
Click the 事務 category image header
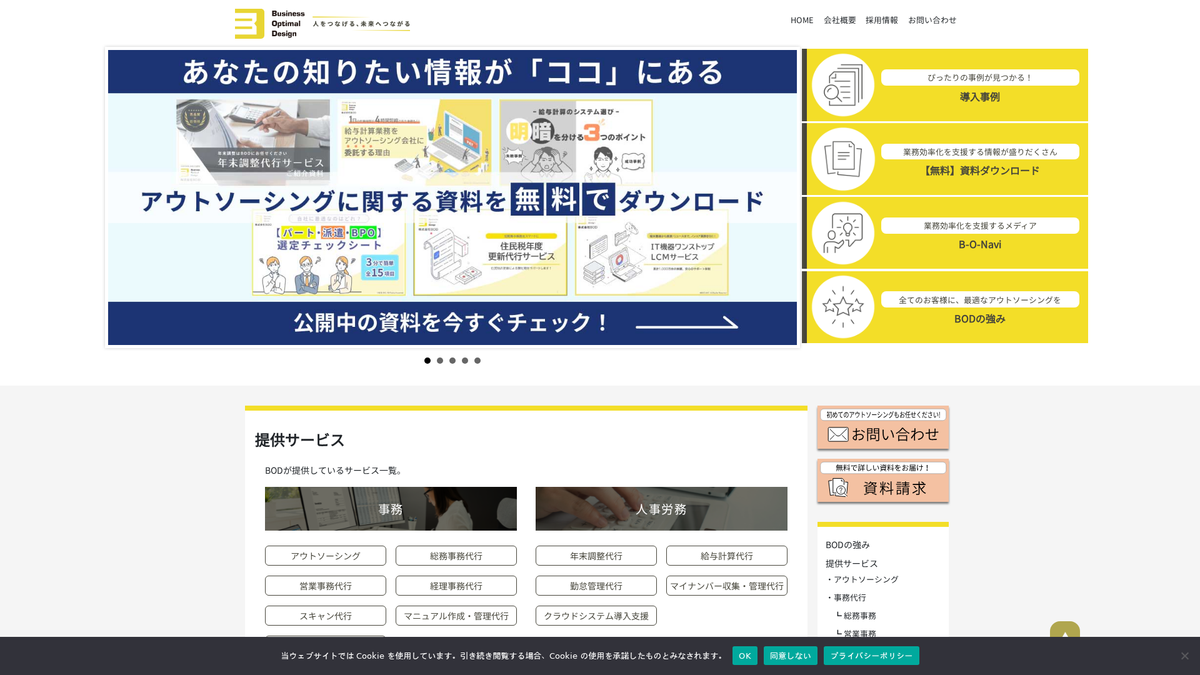tap(391, 509)
